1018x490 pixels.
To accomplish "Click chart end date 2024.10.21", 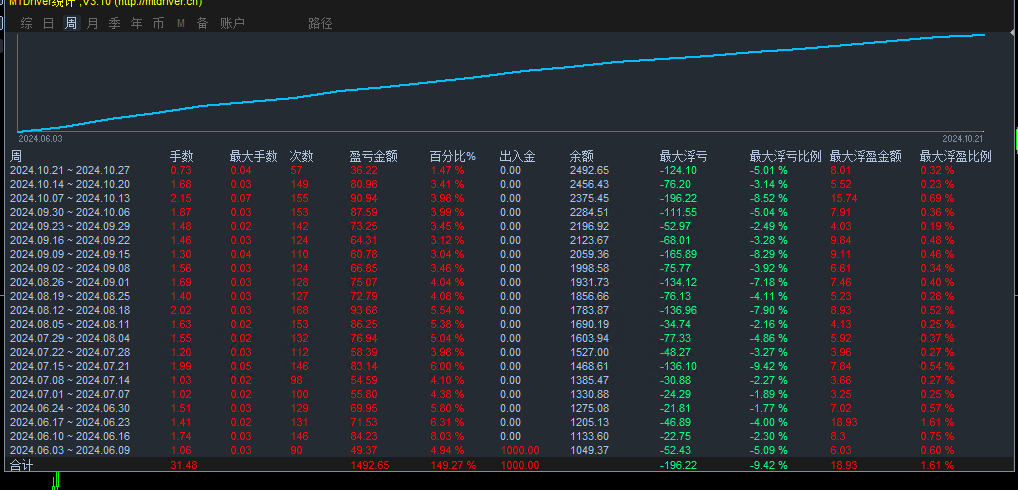I will [963, 139].
